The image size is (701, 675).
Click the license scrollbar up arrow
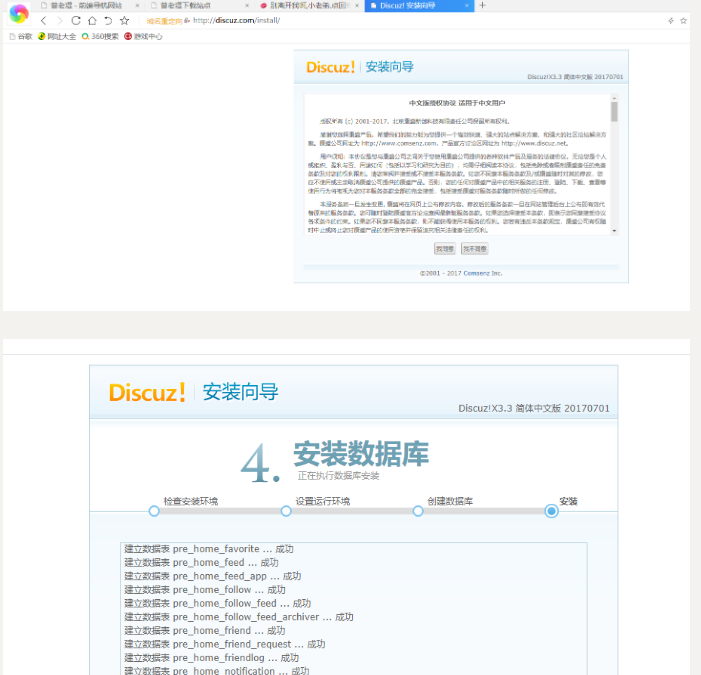point(614,97)
